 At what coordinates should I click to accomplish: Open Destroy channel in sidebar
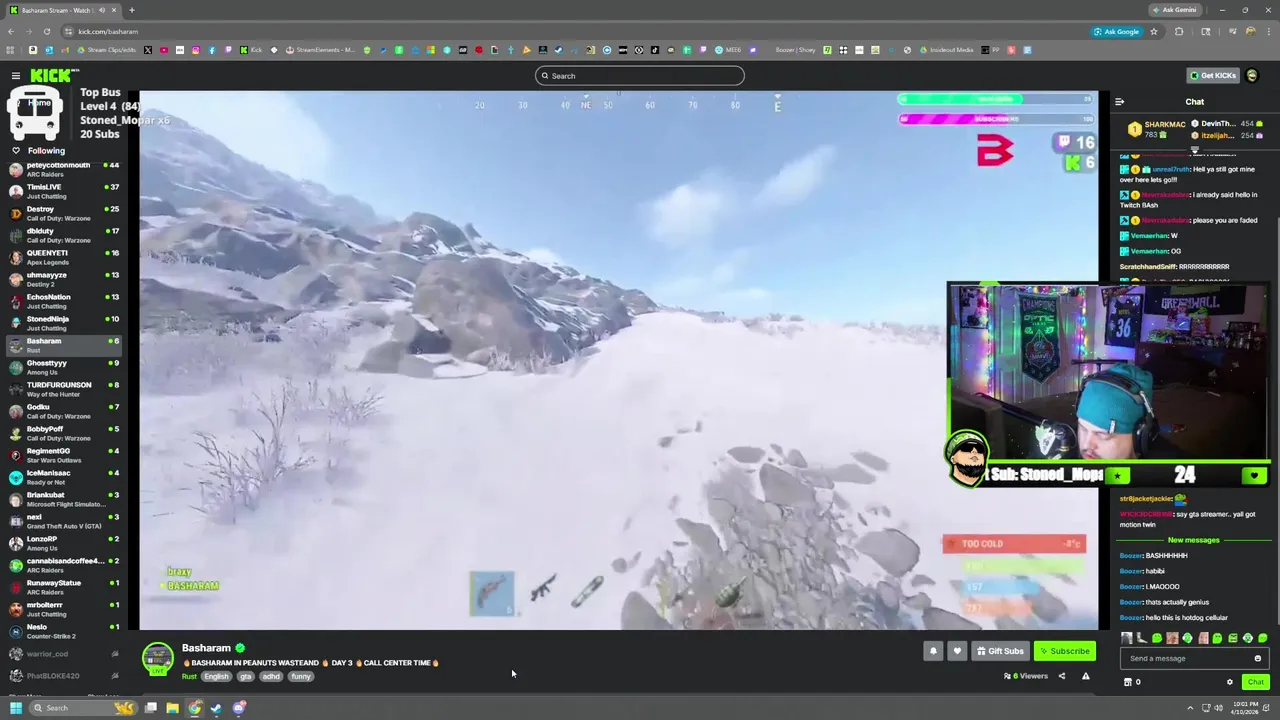(x=63, y=213)
